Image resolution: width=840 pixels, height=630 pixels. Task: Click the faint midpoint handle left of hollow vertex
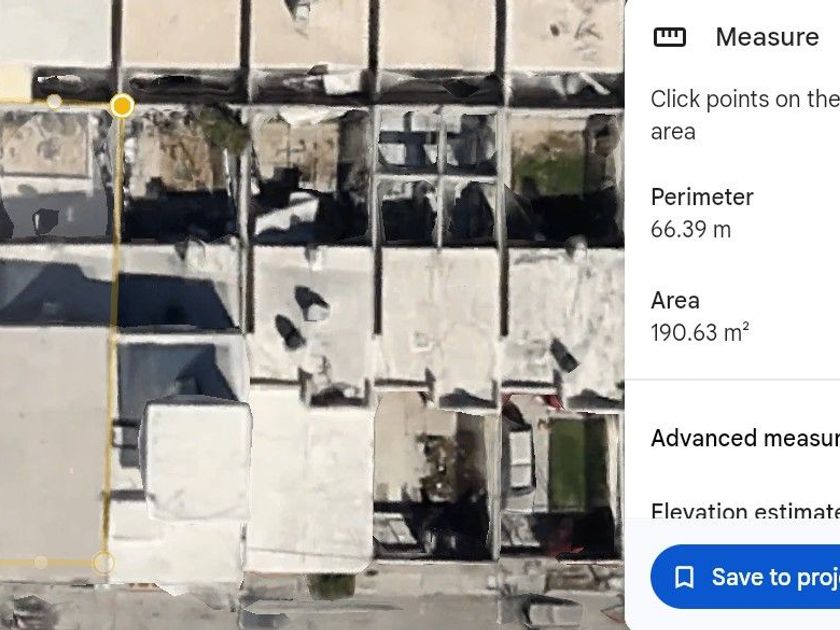coord(41,562)
